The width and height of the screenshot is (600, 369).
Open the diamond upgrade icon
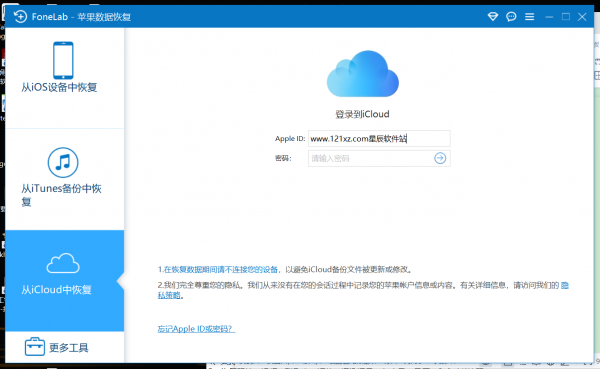pos(493,16)
